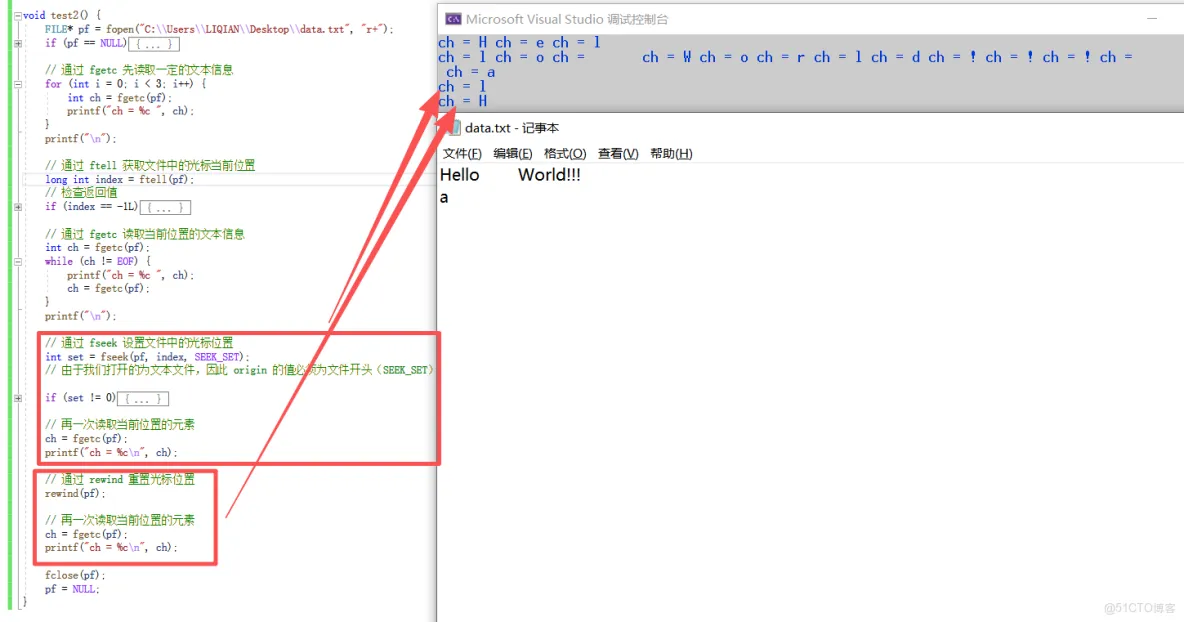Expand the folded if (set != 0) block
Image resolution: width=1184 pixels, height=622 pixels.
click(x=18, y=399)
